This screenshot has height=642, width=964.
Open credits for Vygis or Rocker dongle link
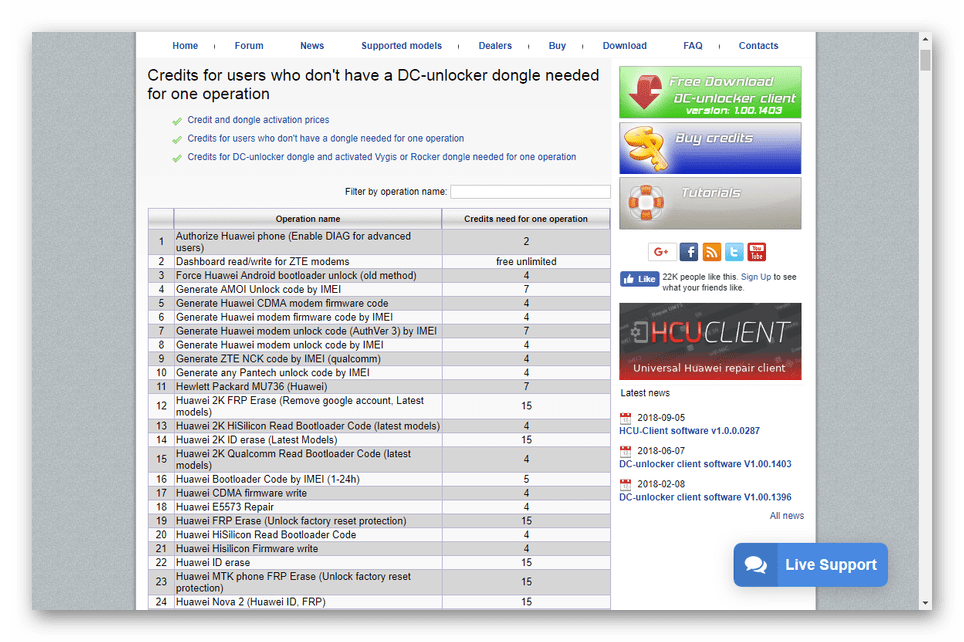[382, 157]
